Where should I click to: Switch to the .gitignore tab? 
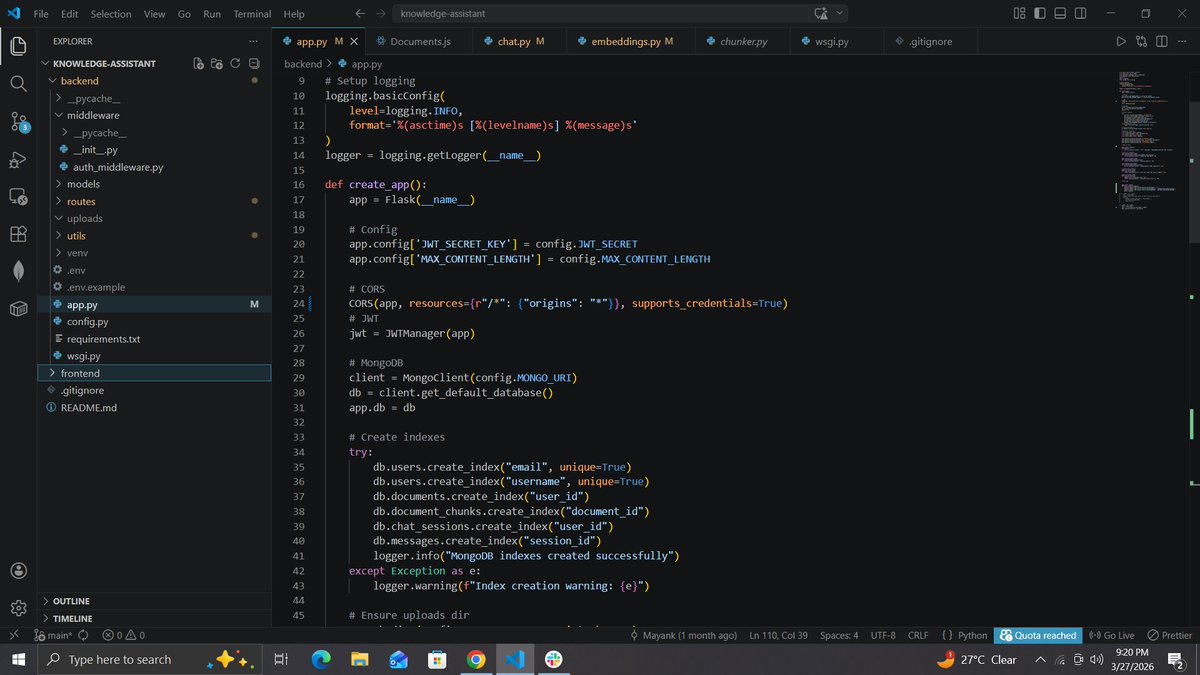point(929,41)
